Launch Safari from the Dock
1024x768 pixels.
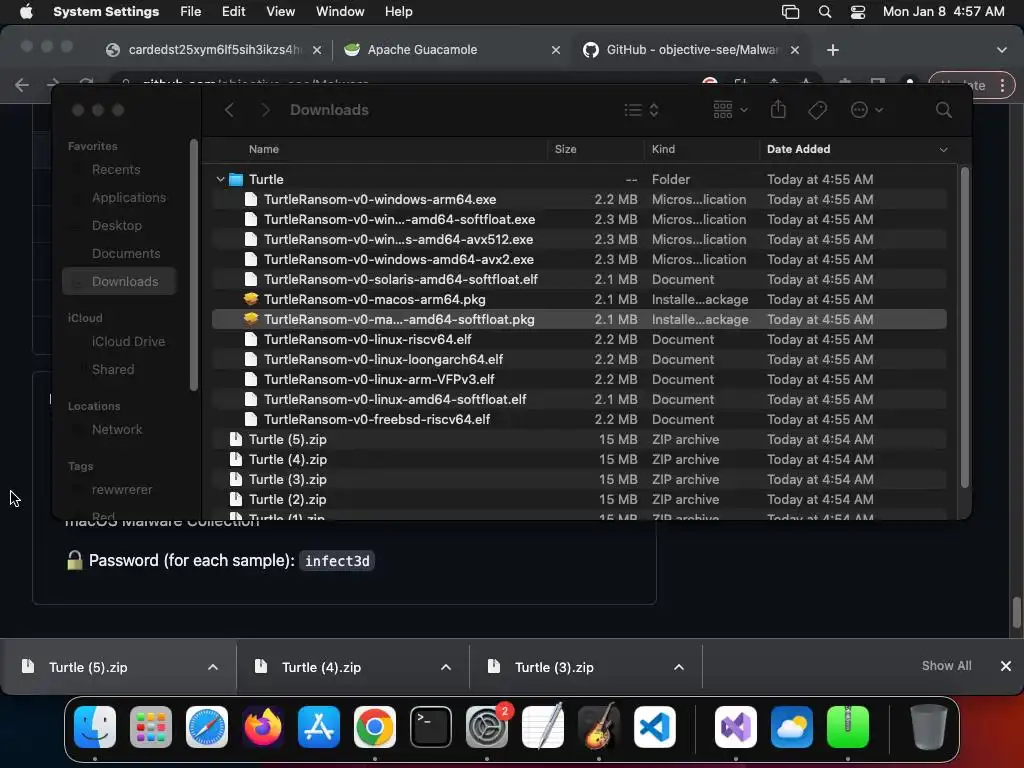click(207, 727)
